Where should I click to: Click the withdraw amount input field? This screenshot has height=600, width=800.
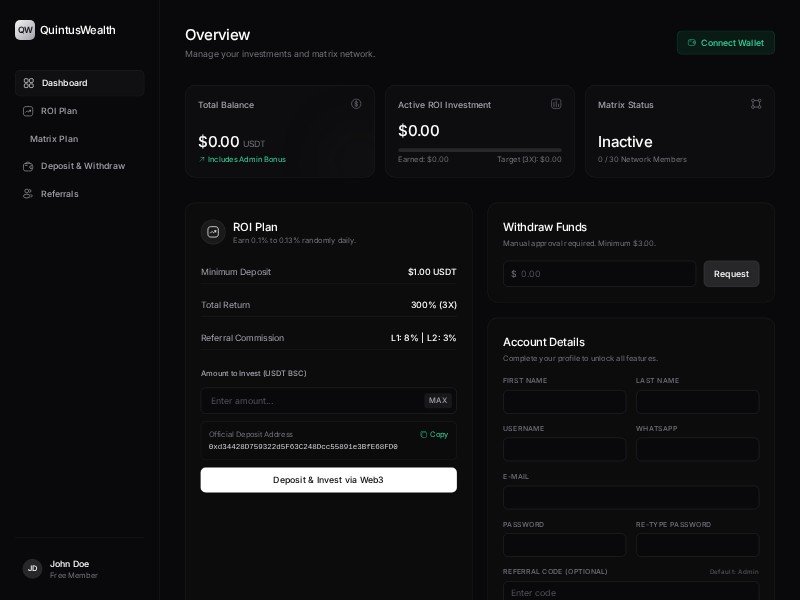600,274
